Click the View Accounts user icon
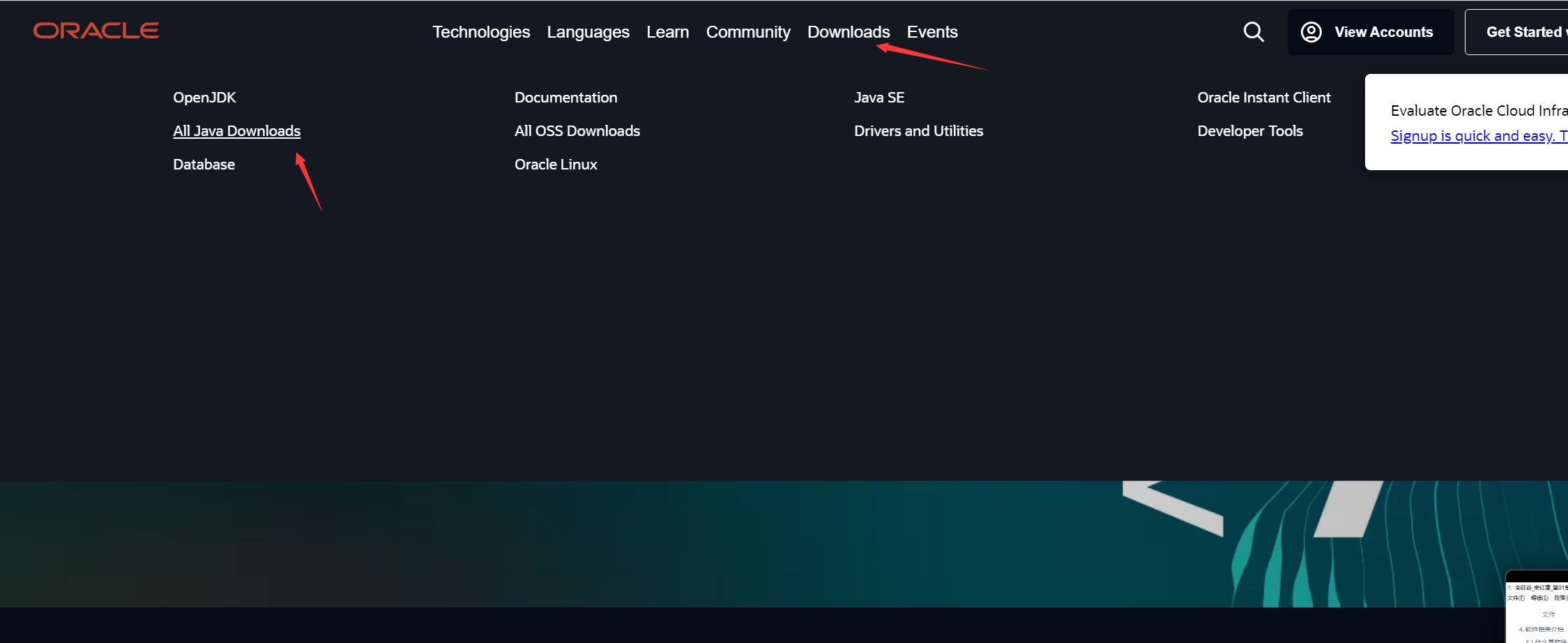This screenshot has width=1568, height=643. 1311,32
